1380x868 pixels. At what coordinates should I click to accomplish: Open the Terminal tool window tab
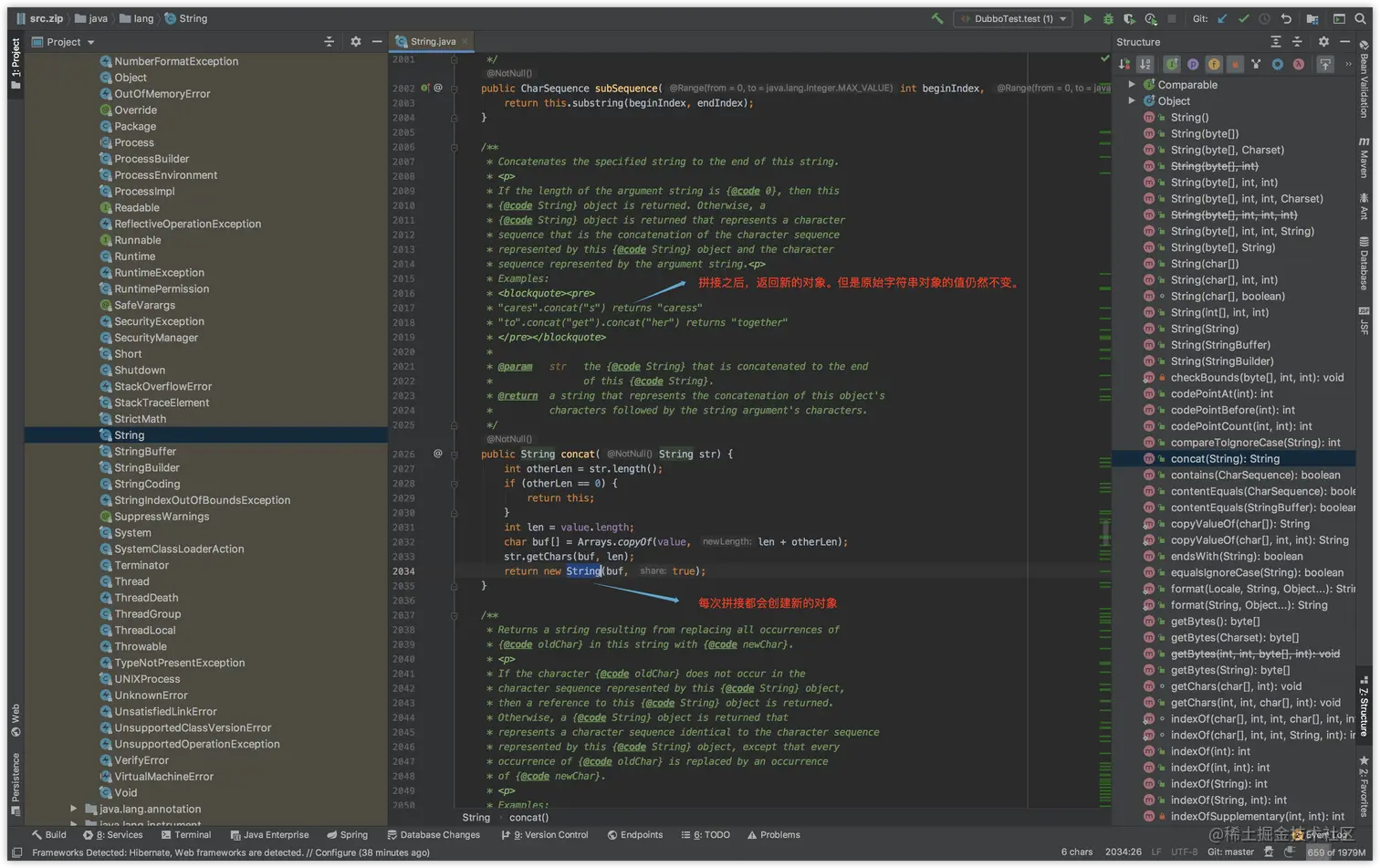pyautogui.click(x=185, y=835)
